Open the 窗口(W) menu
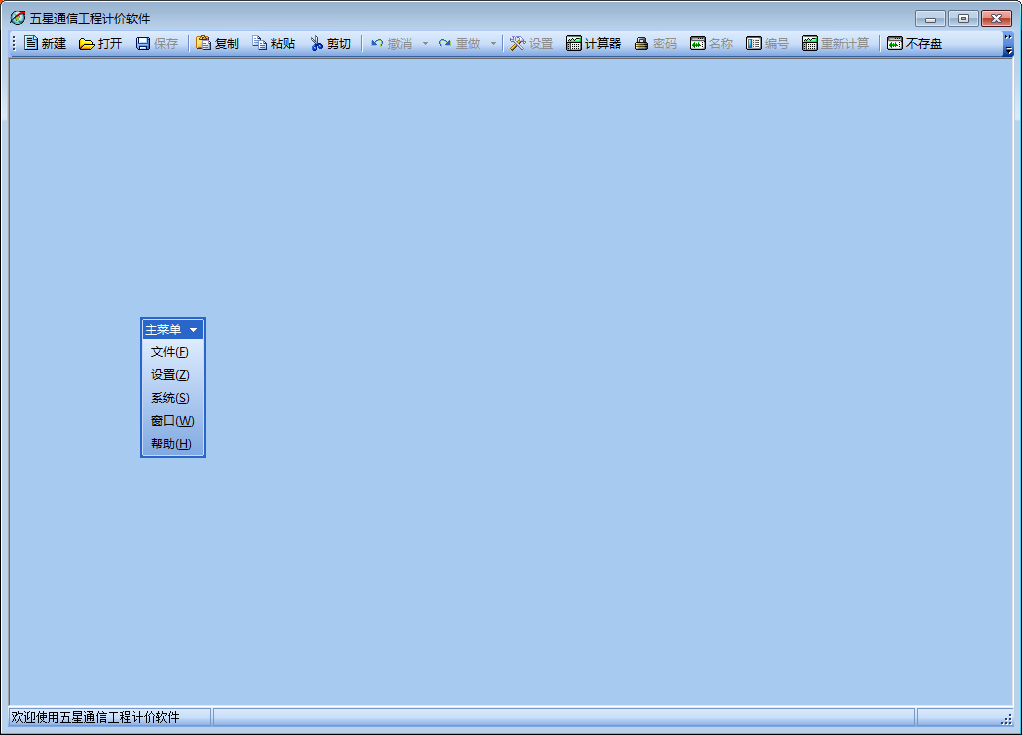The height and width of the screenshot is (735, 1022). [173, 420]
